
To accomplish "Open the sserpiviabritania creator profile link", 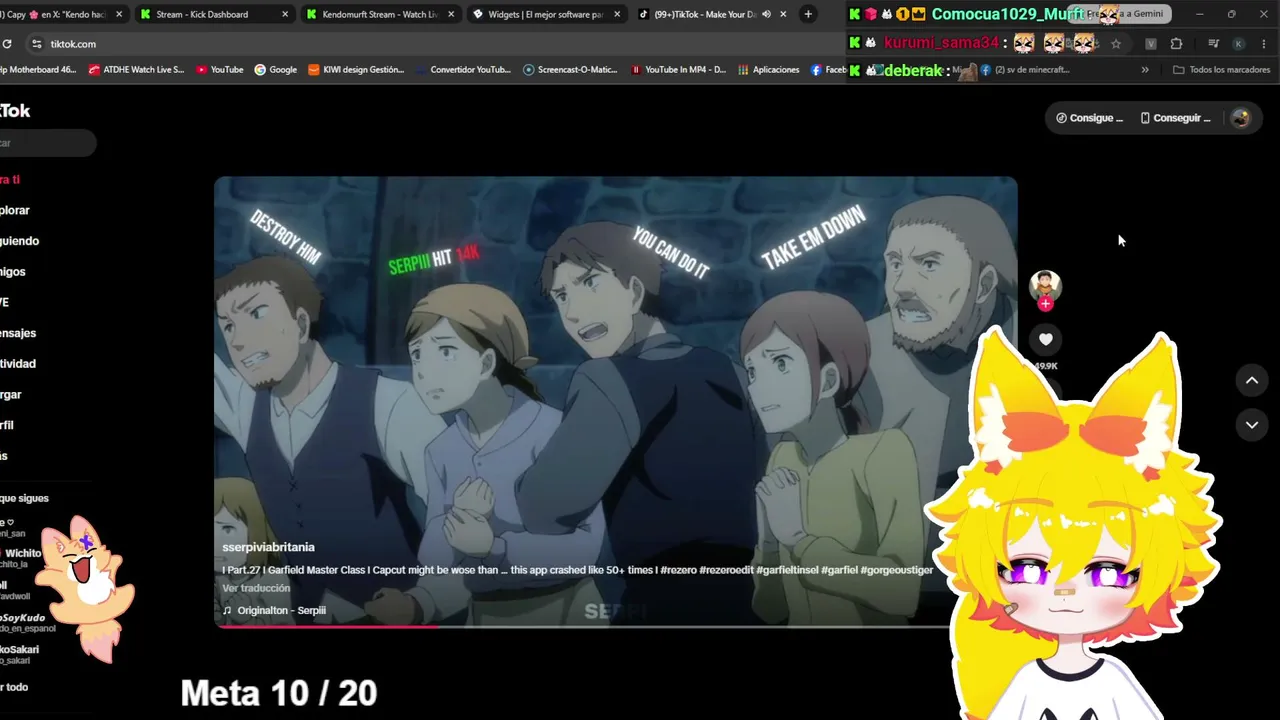I will point(268,547).
